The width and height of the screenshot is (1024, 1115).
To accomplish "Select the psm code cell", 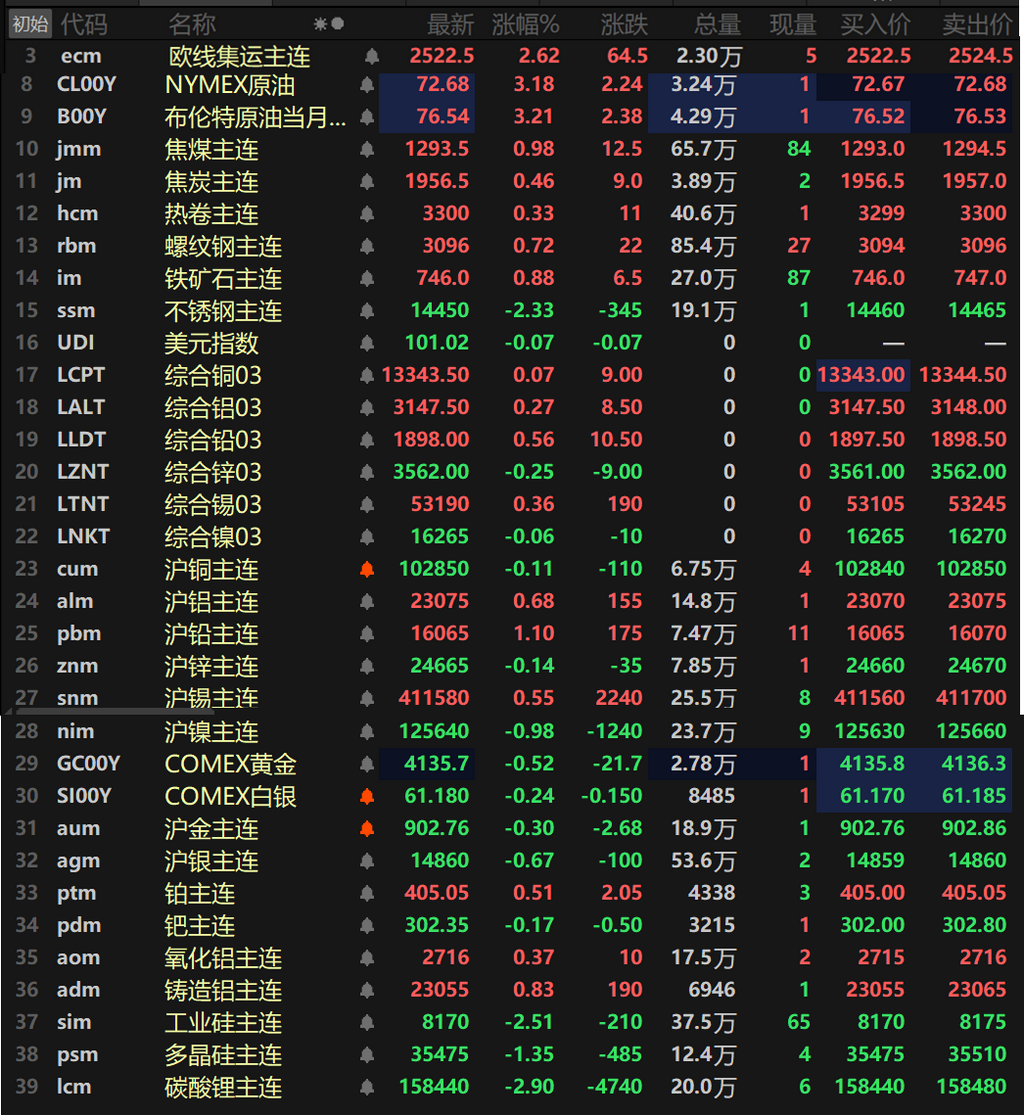I will click(x=78, y=1055).
